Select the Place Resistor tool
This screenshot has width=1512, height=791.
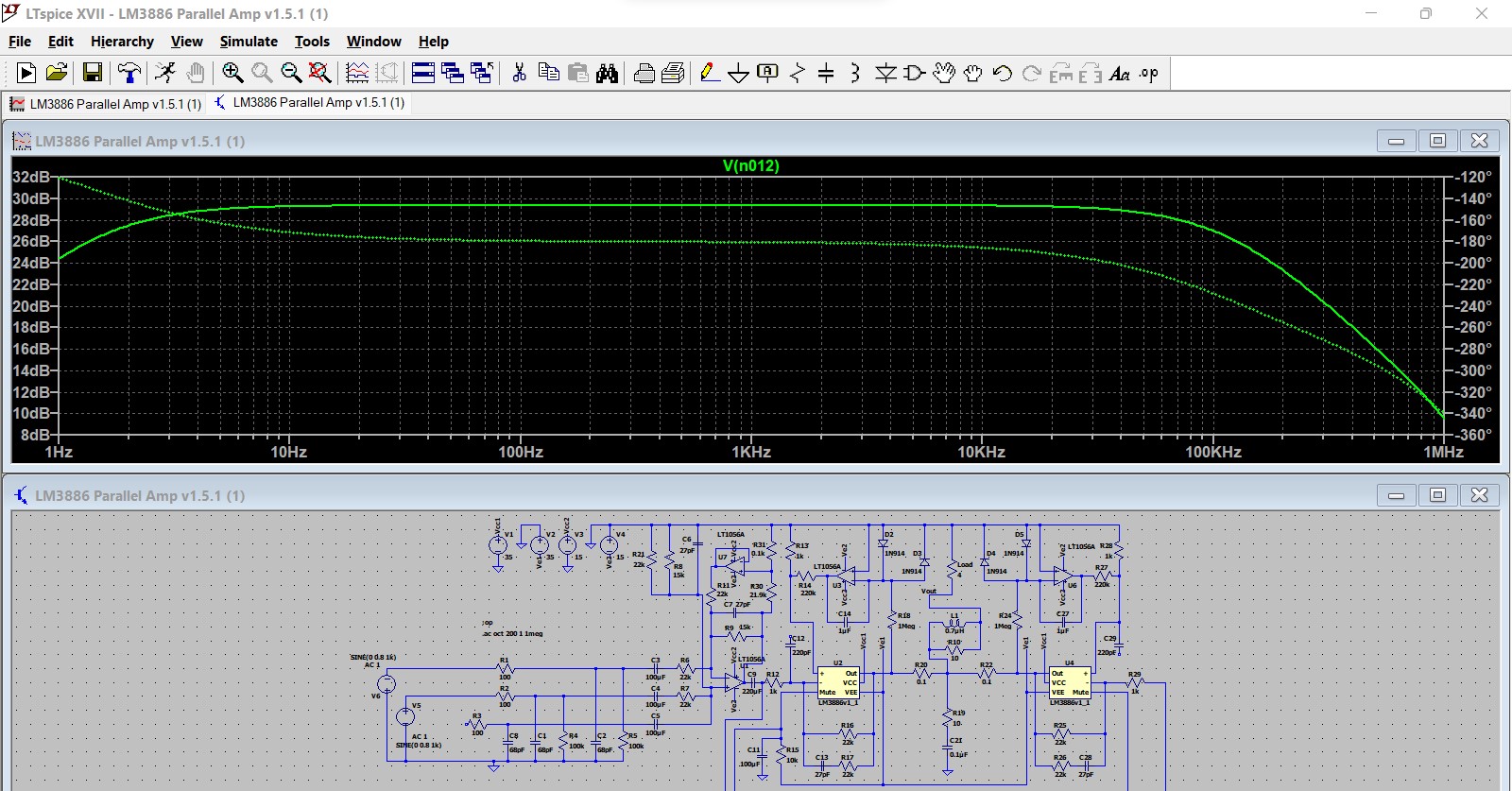[x=798, y=73]
